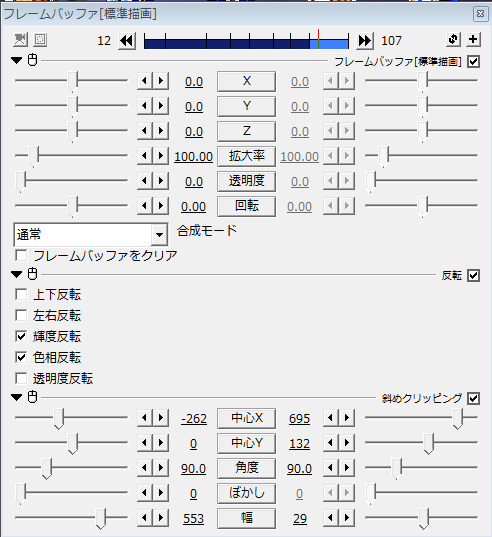Increase right 角度 value with right arrow

[347, 468]
